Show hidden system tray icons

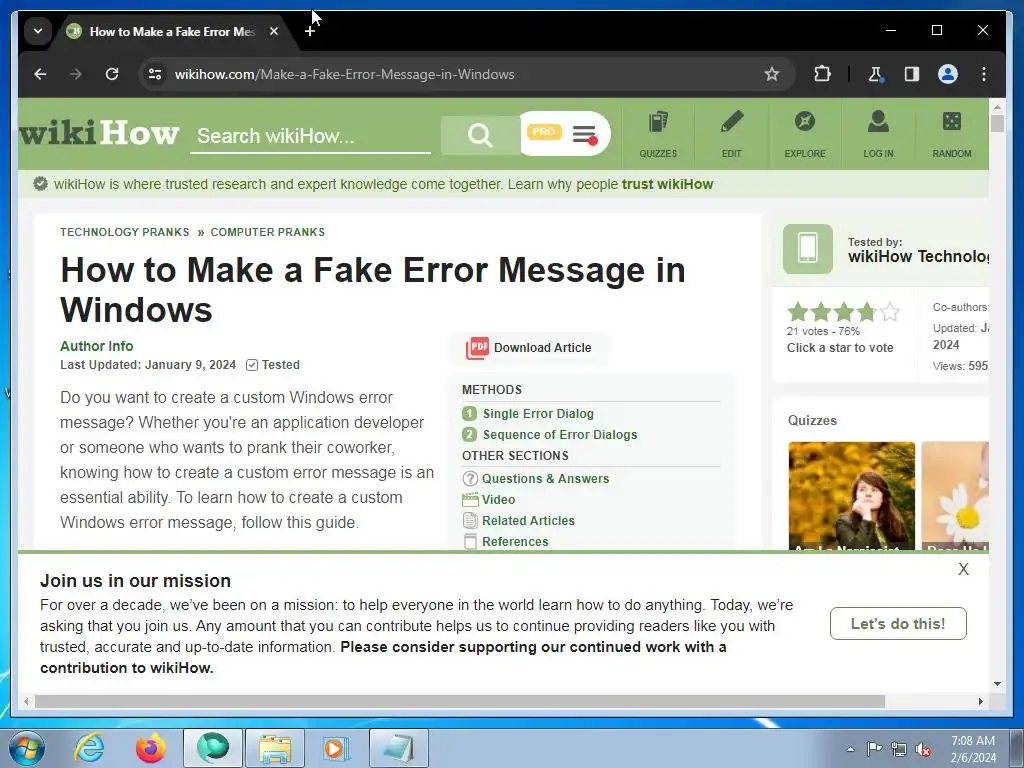850,749
